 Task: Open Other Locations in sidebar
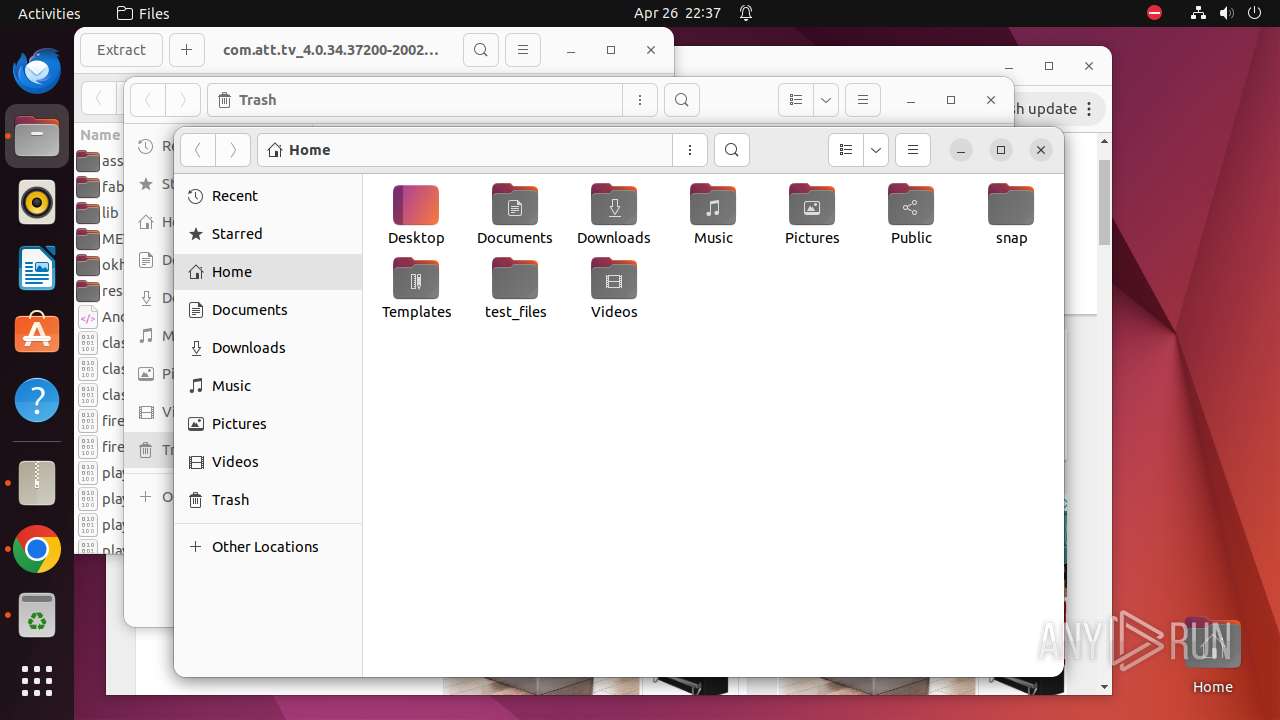268,547
